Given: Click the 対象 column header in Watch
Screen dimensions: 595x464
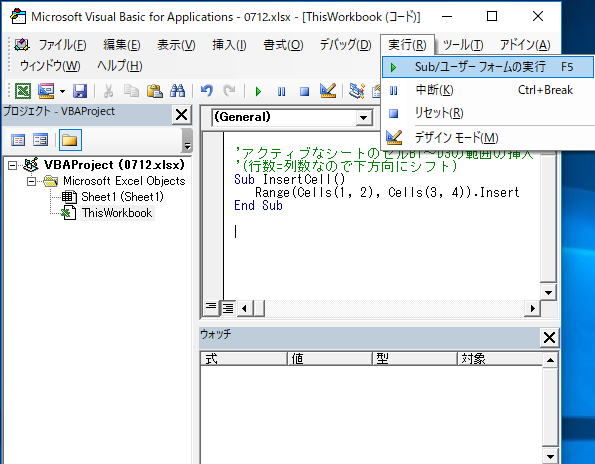Looking at the screenshot, I should click(x=500, y=359).
